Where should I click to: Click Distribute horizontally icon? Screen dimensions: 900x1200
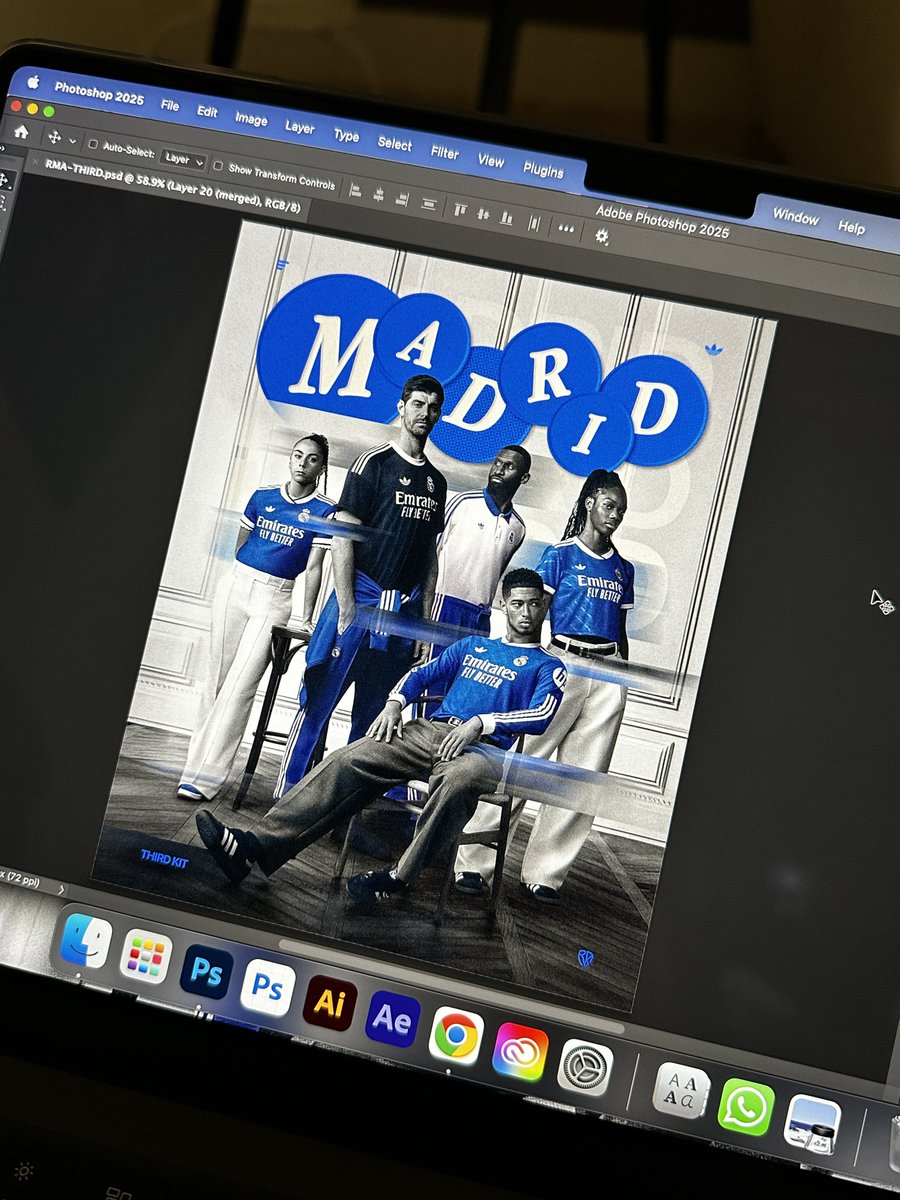(534, 222)
